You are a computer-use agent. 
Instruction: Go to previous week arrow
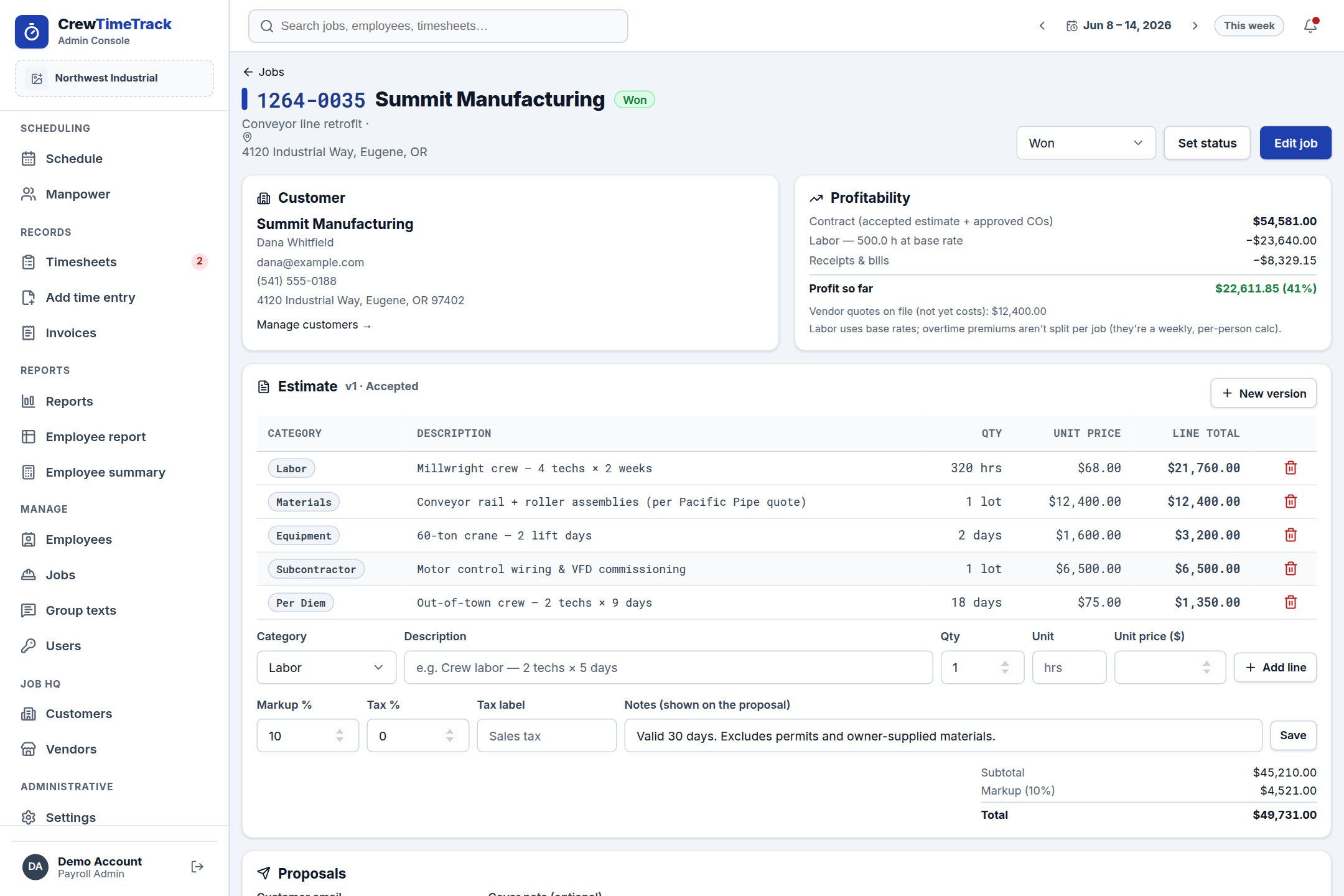[1042, 26]
